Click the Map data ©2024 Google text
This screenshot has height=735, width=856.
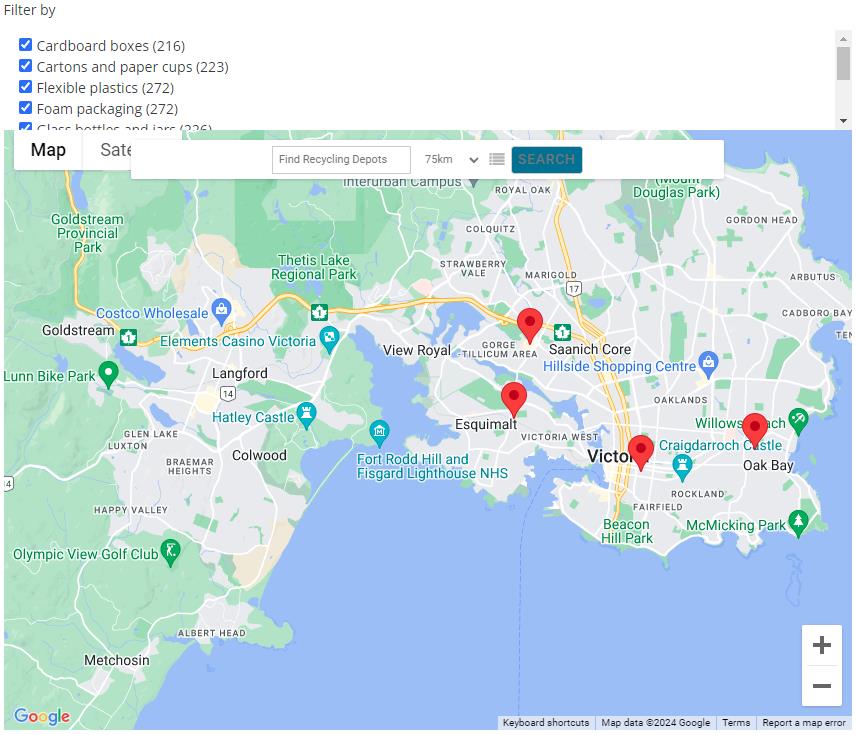coord(656,722)
